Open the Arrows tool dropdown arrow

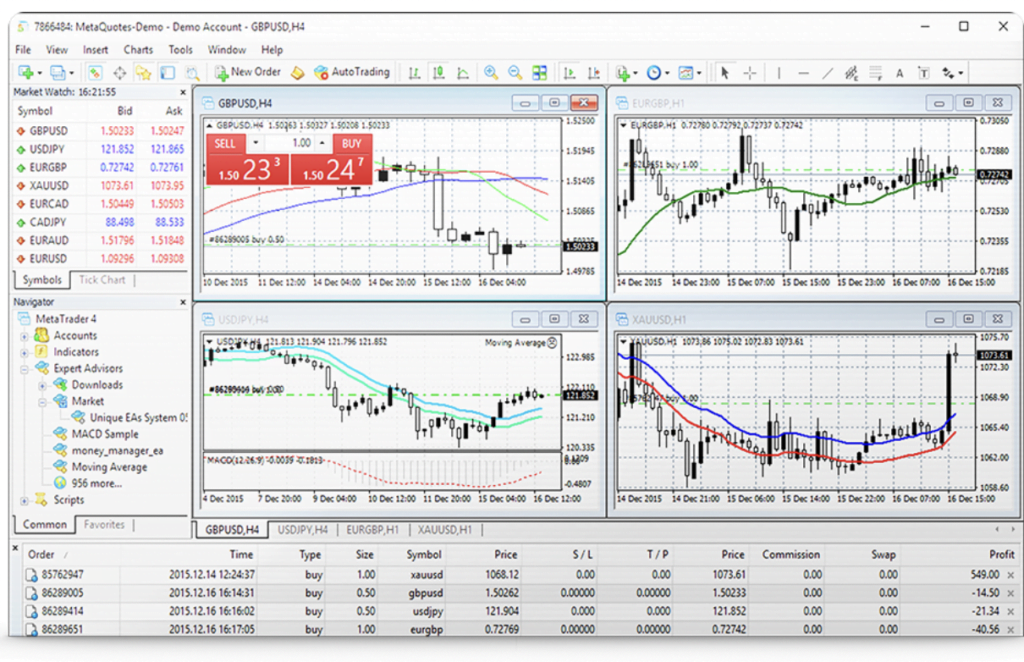pos(961,74)
